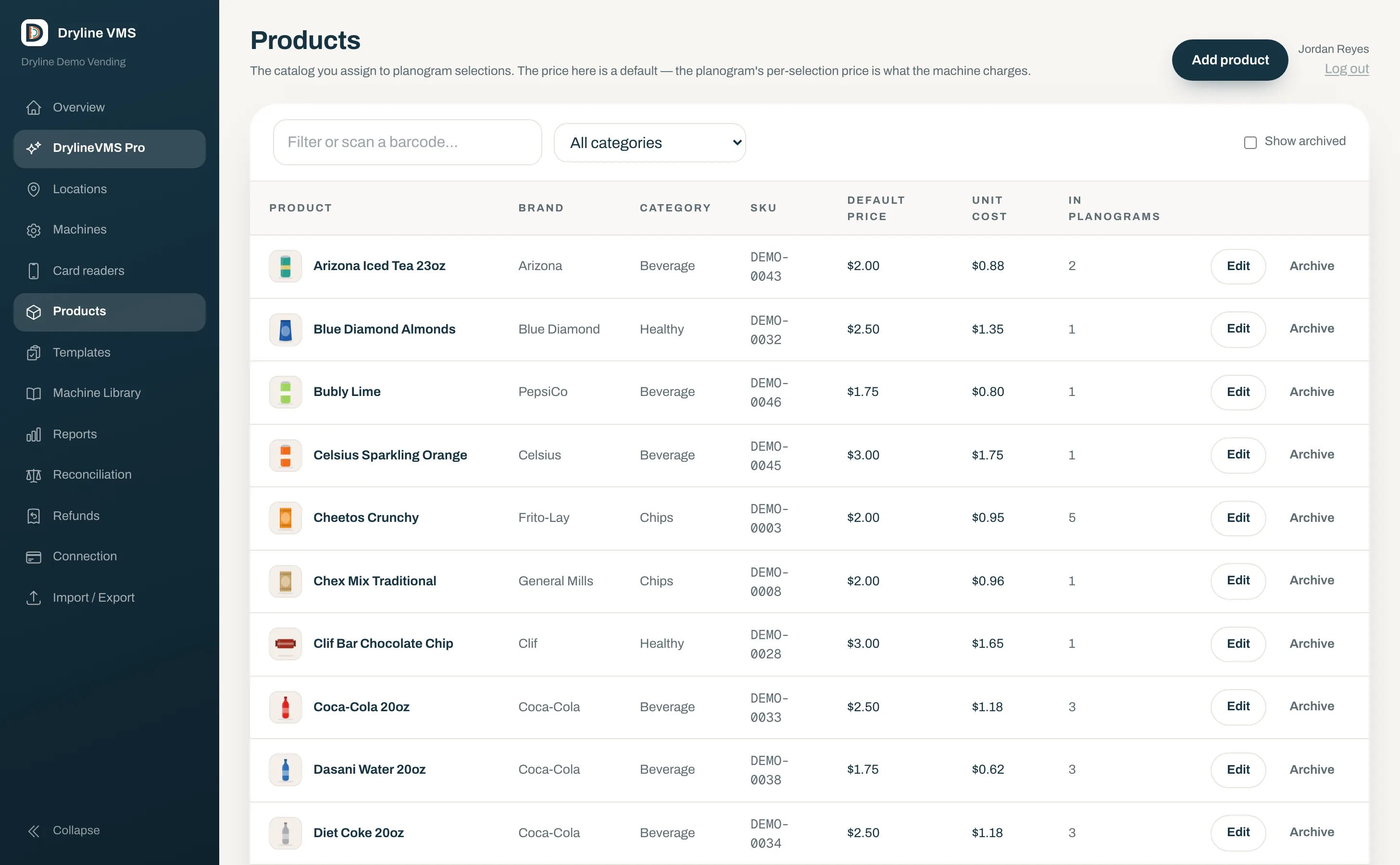Click the Reconciliation scales icon
1400x865 pixels.
[34, 475]
